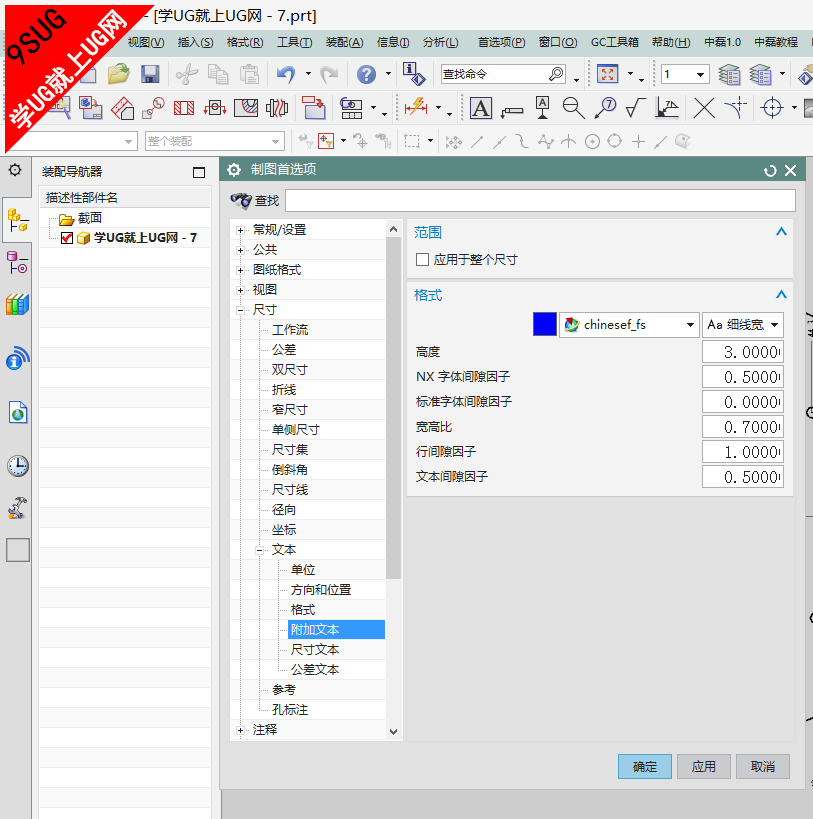Select 尺寸文本 in the tree
The image size is (813, 819).
point(315,650)
